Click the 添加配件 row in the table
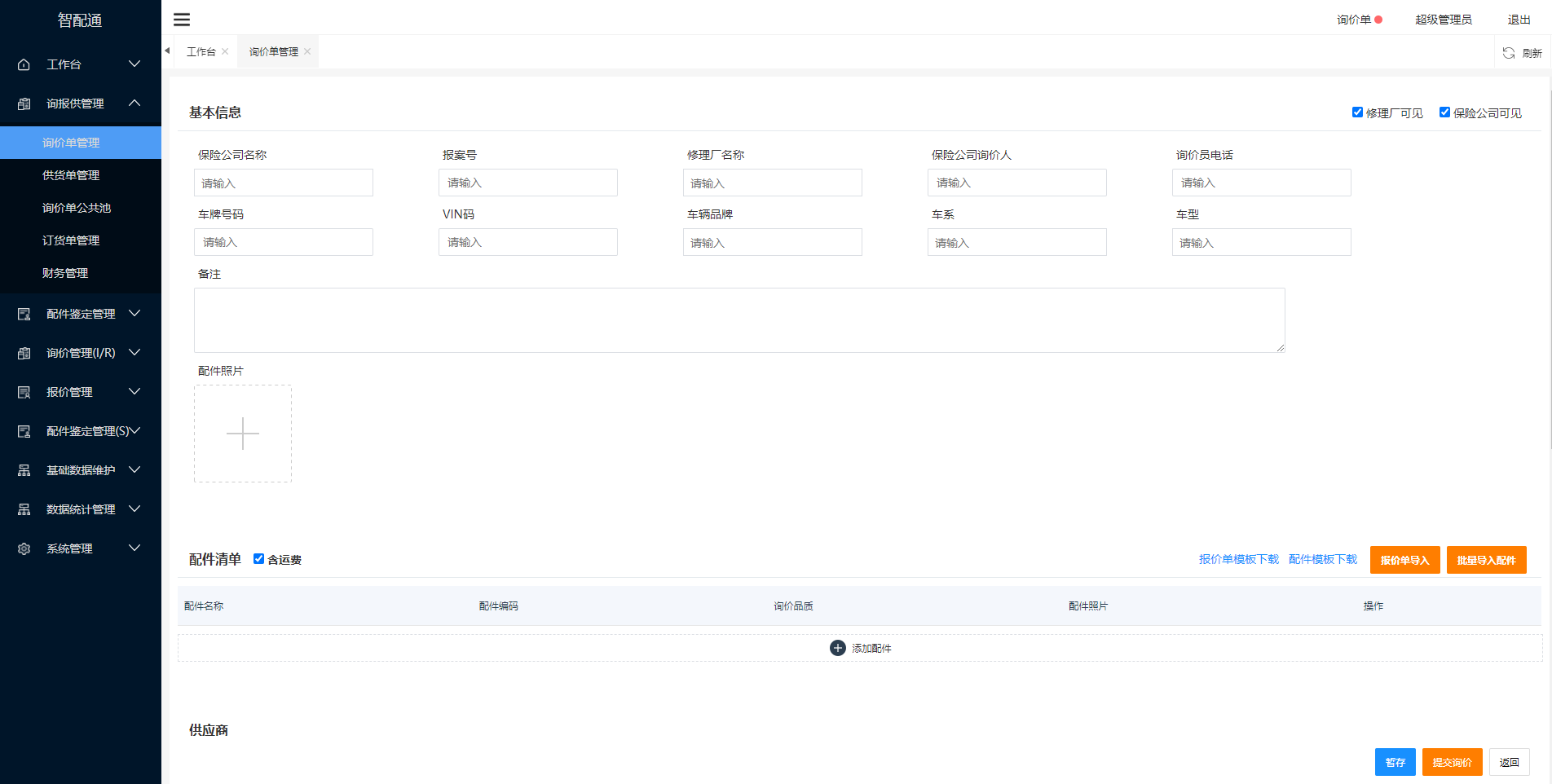The width and height of the screenshot is (1552, 784). (860, 648)
